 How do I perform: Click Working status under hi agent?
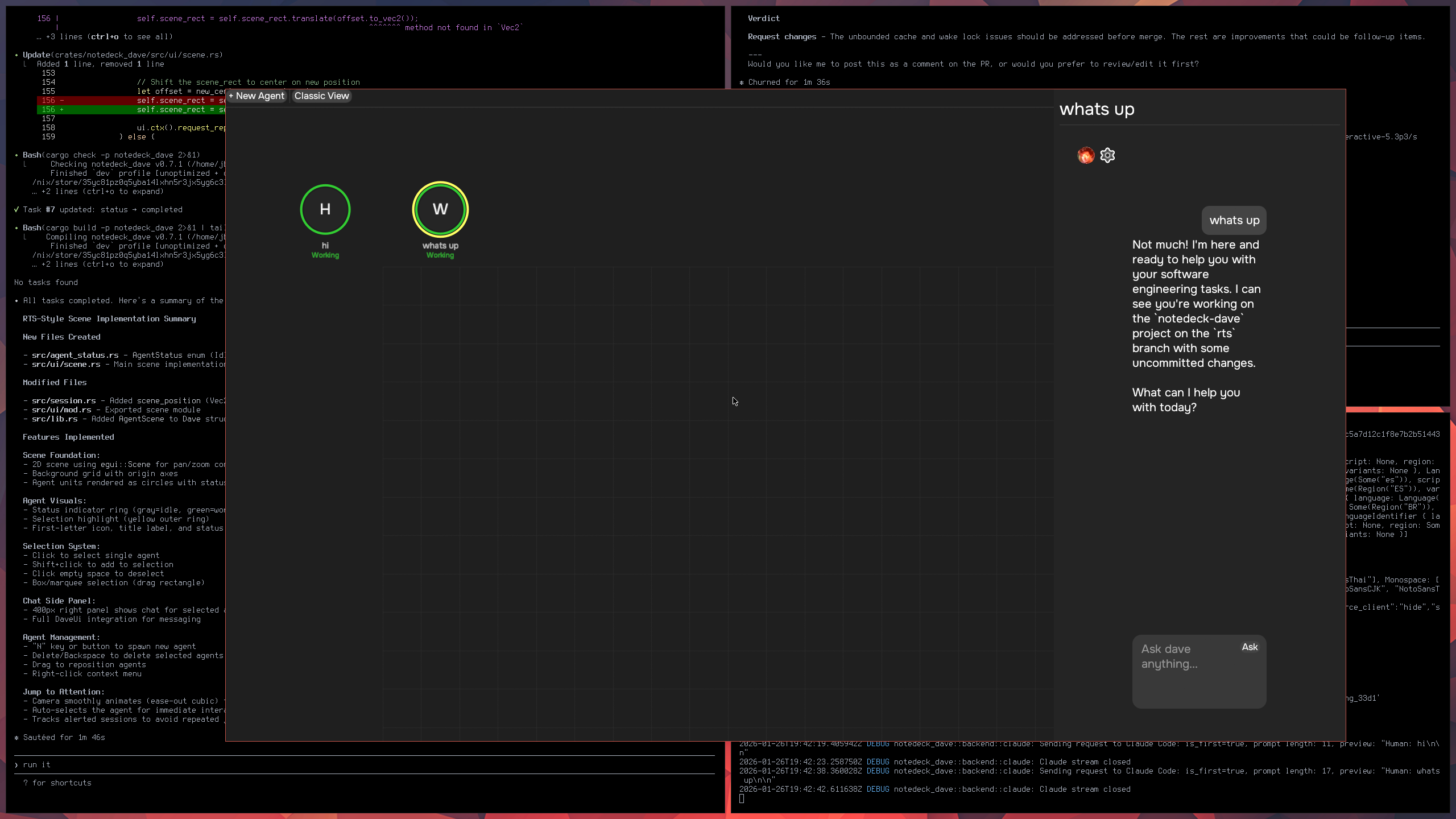point(325,255)
